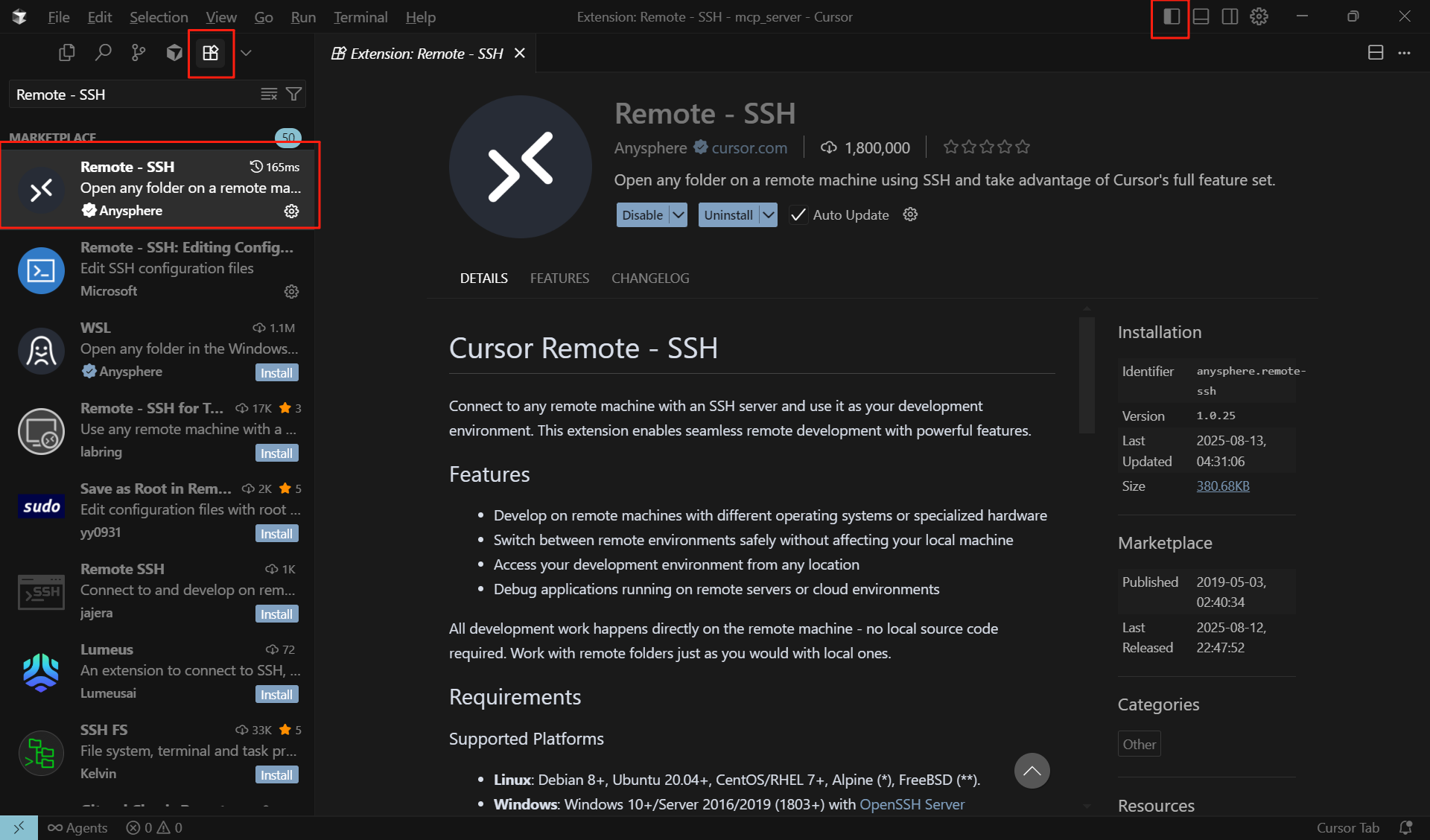
Task: Close the Extension: Remote - SSH tab
Action: [x=520, y=53]
